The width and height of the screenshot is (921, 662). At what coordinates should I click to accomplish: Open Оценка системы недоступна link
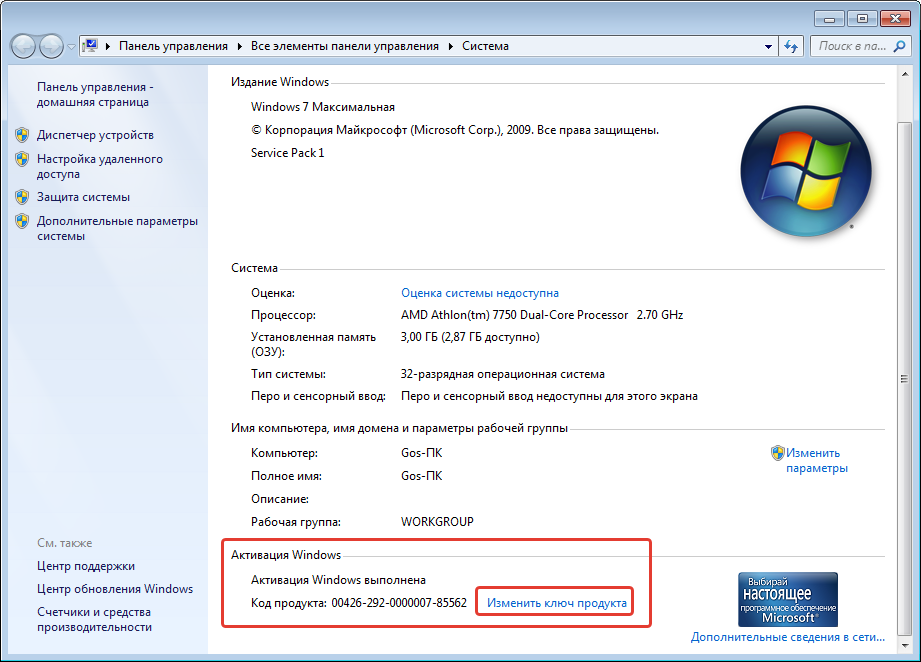(479, 293)
